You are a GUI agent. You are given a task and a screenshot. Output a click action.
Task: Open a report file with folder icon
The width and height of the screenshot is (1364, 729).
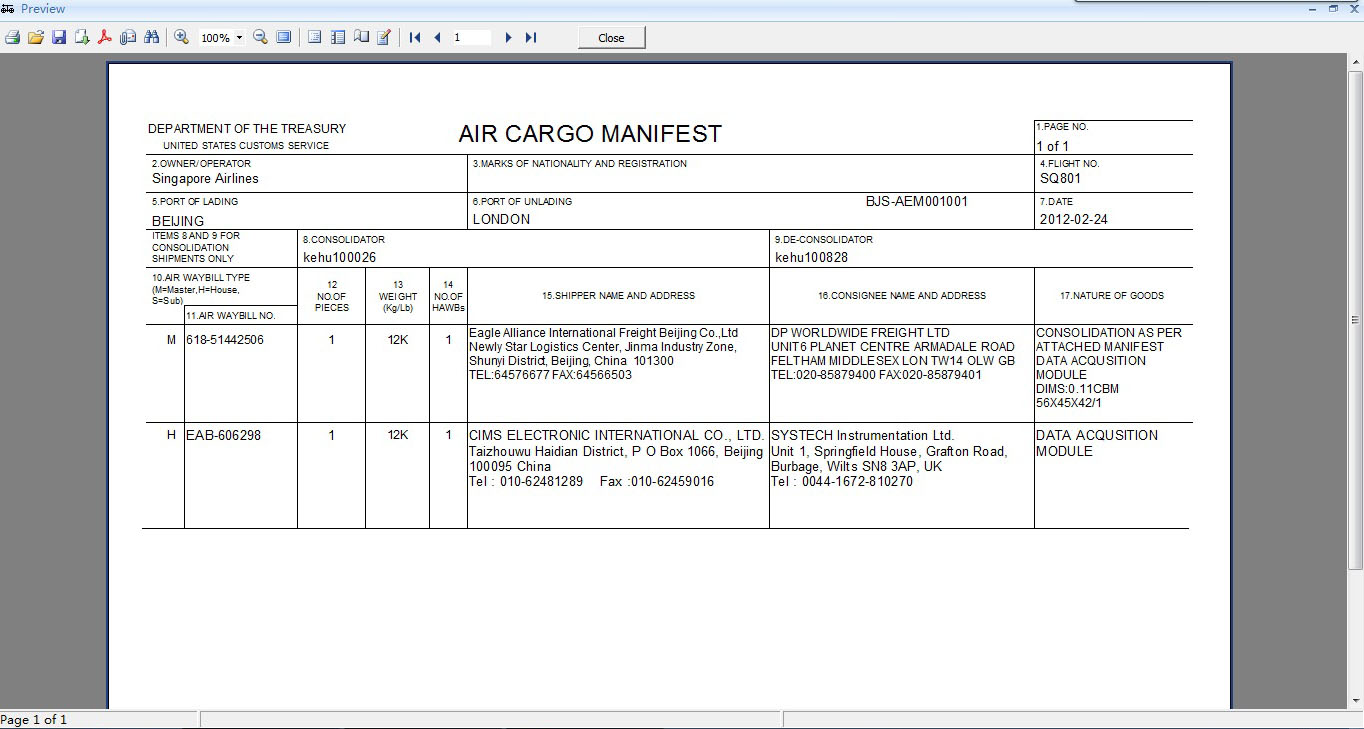pyautogui.click(x=36, y=37)
